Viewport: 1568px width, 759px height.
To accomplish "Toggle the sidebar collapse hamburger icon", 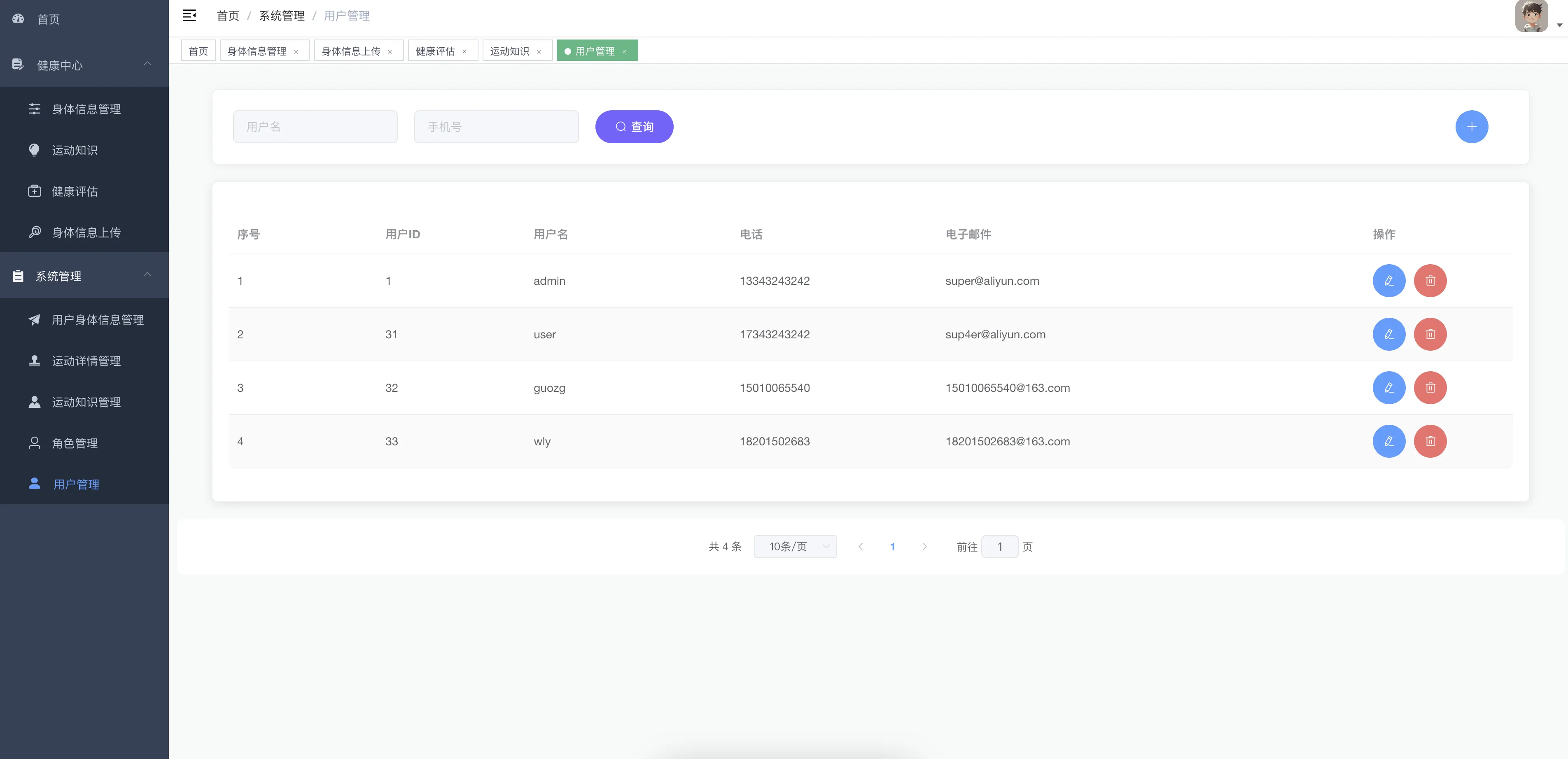I will (x=189, y=16).
